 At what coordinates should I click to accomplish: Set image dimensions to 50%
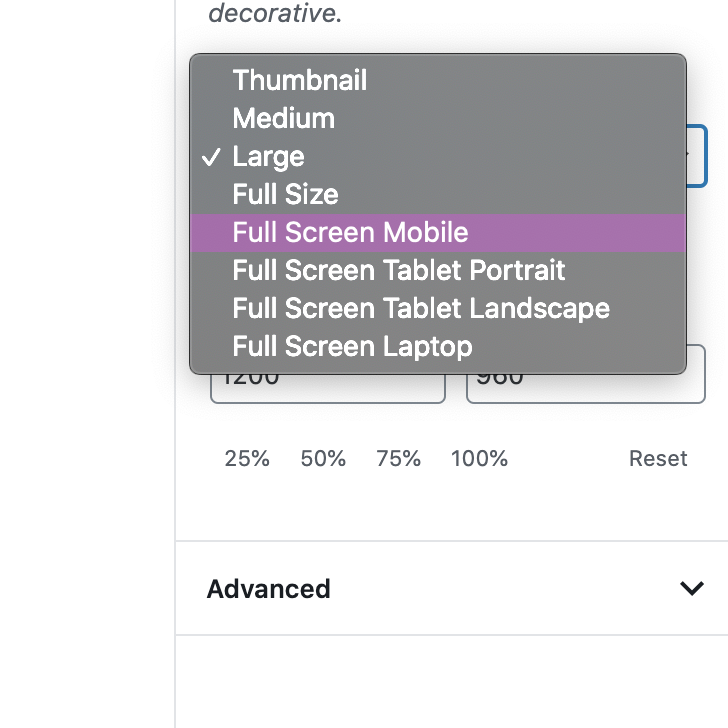323,459
